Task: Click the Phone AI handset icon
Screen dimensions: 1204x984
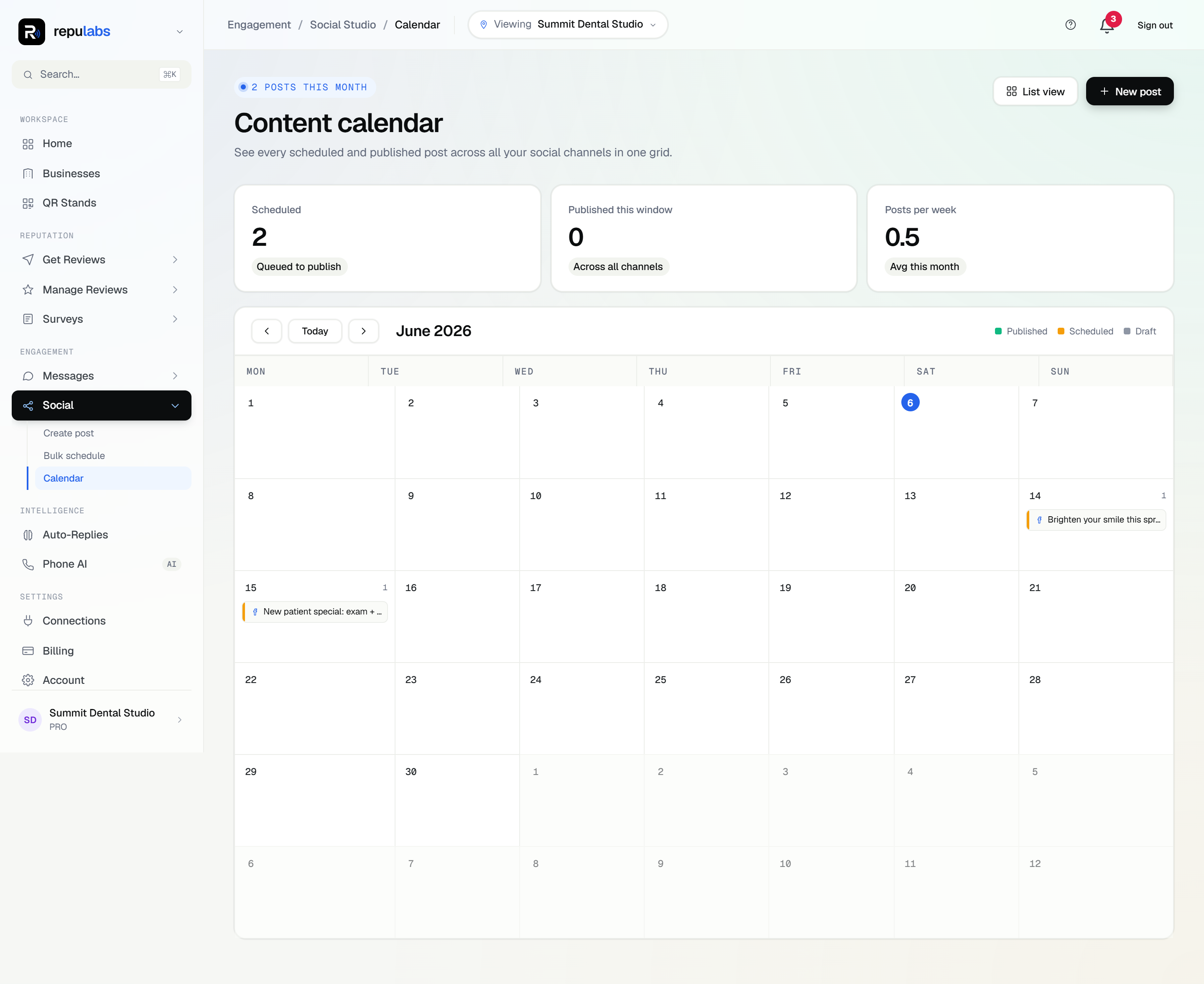Action: (28, 564)
